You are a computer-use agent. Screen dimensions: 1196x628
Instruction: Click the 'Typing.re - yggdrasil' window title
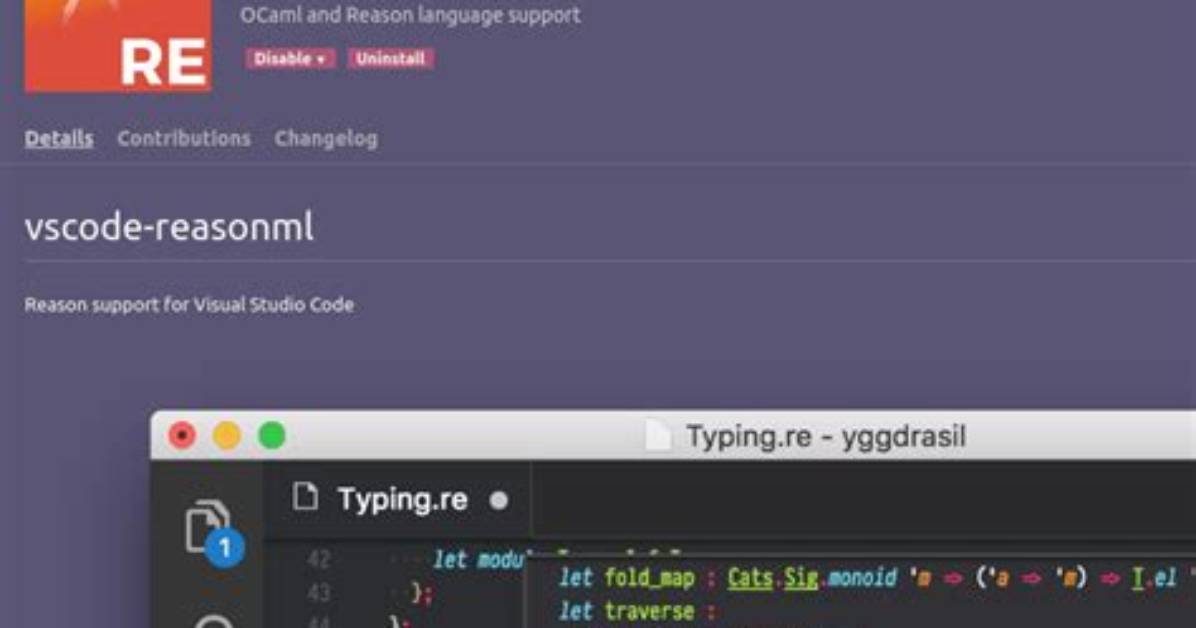(x=826, y=436)
